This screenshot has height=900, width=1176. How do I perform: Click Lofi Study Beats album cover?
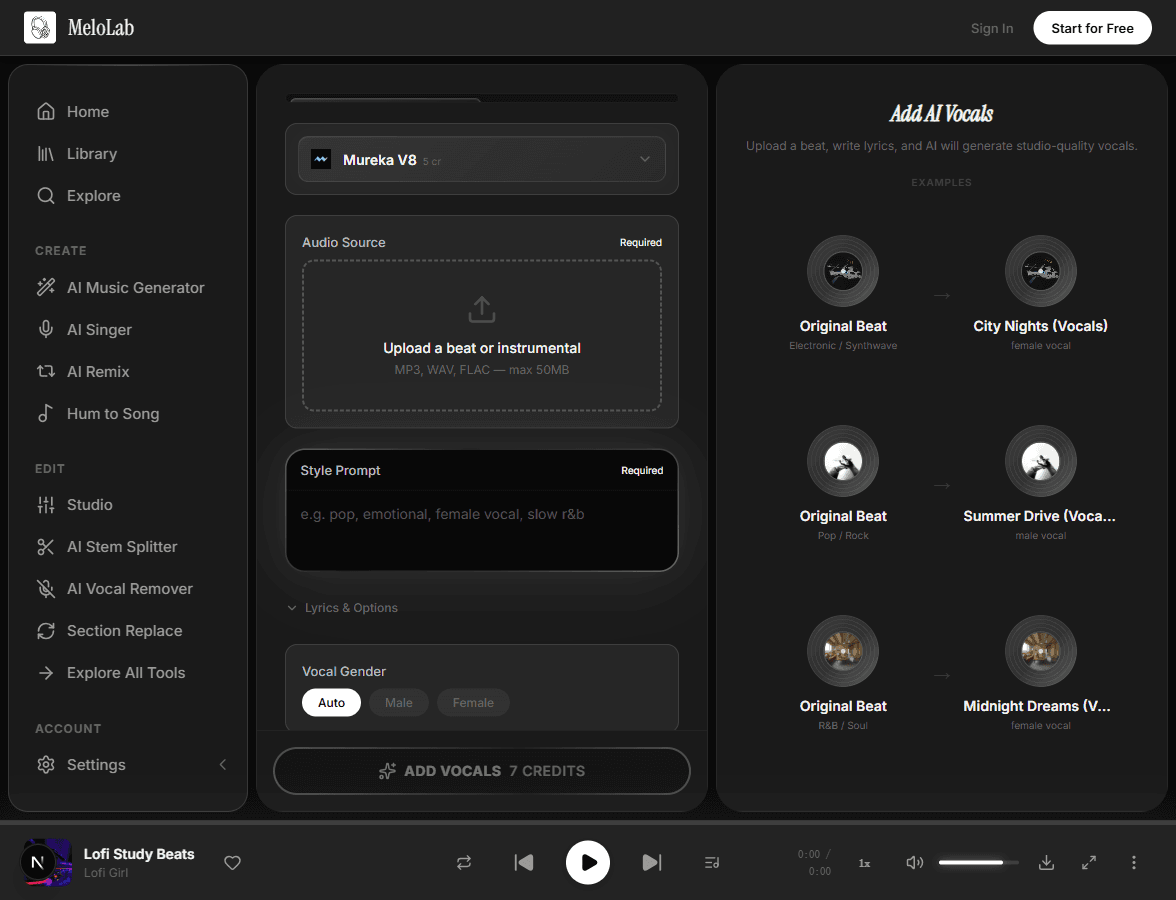47,862
